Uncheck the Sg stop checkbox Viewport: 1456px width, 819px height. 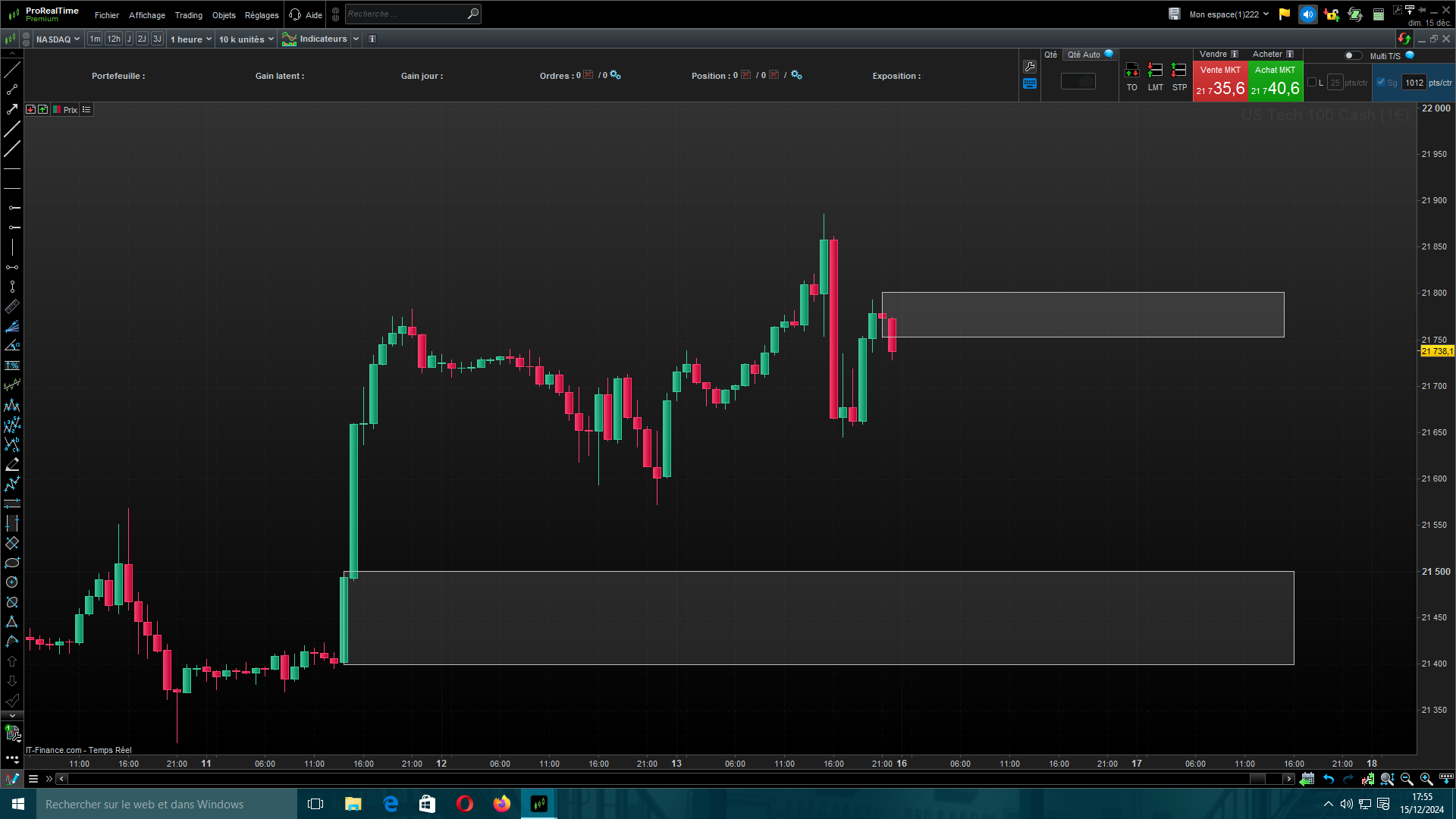coord(1381,83)
